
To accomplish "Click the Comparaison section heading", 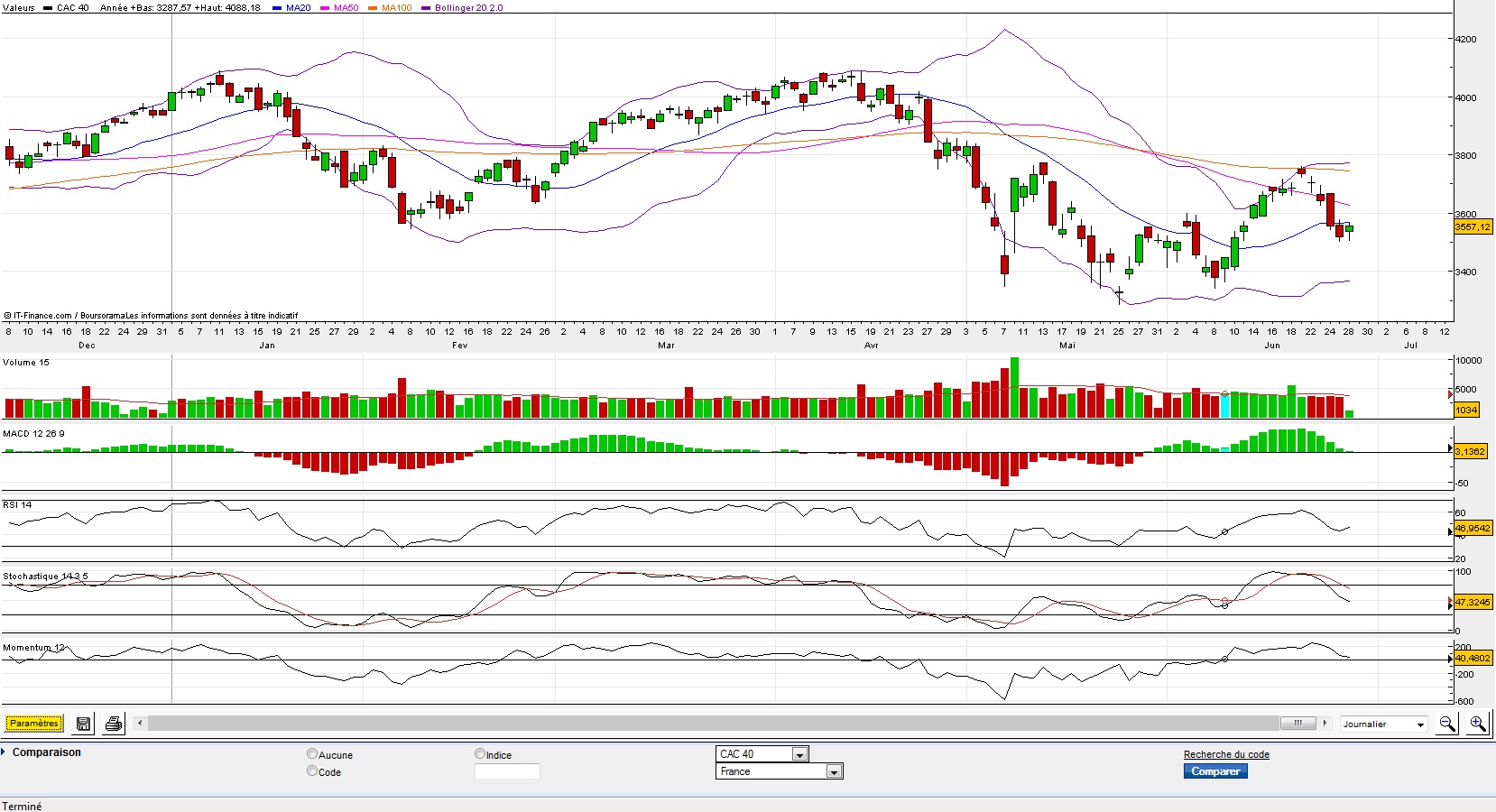I will (x=47, y=752).
